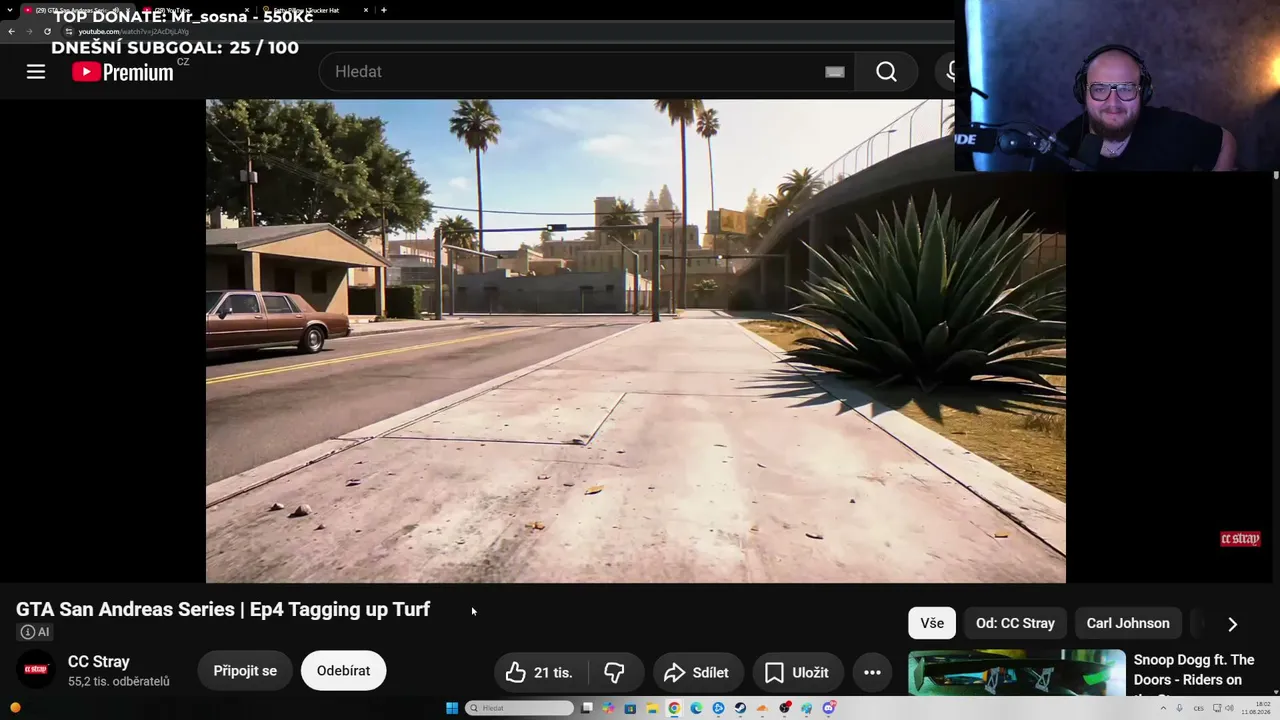This screenshot has height=720, width=1280.
Task: Click the AI info badge under title
Action: coord(34,632)
